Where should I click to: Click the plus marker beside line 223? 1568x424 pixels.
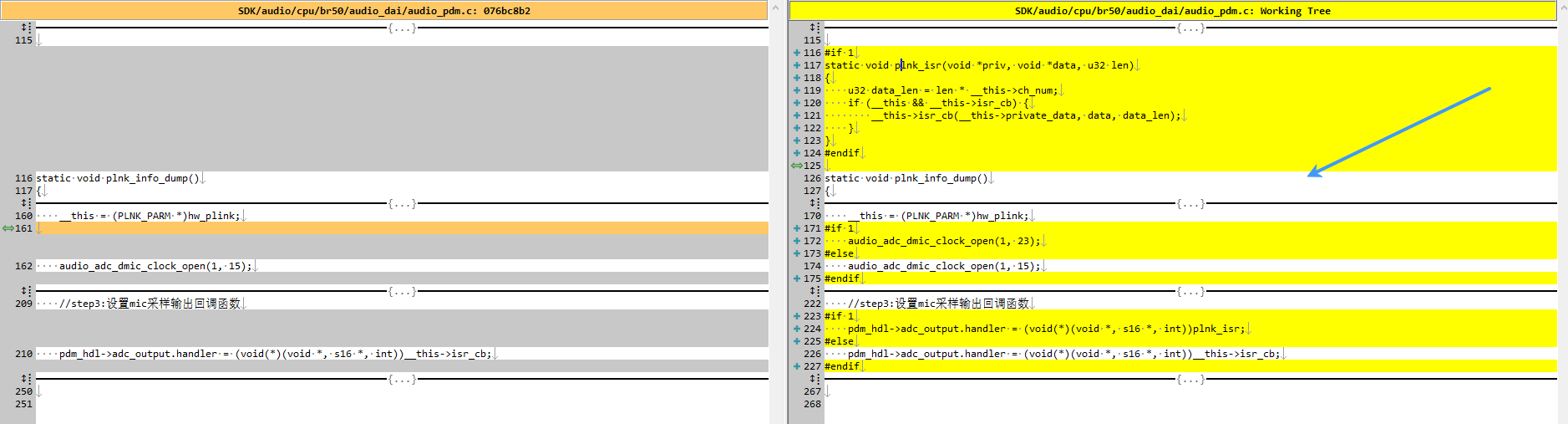click(797, 316)
